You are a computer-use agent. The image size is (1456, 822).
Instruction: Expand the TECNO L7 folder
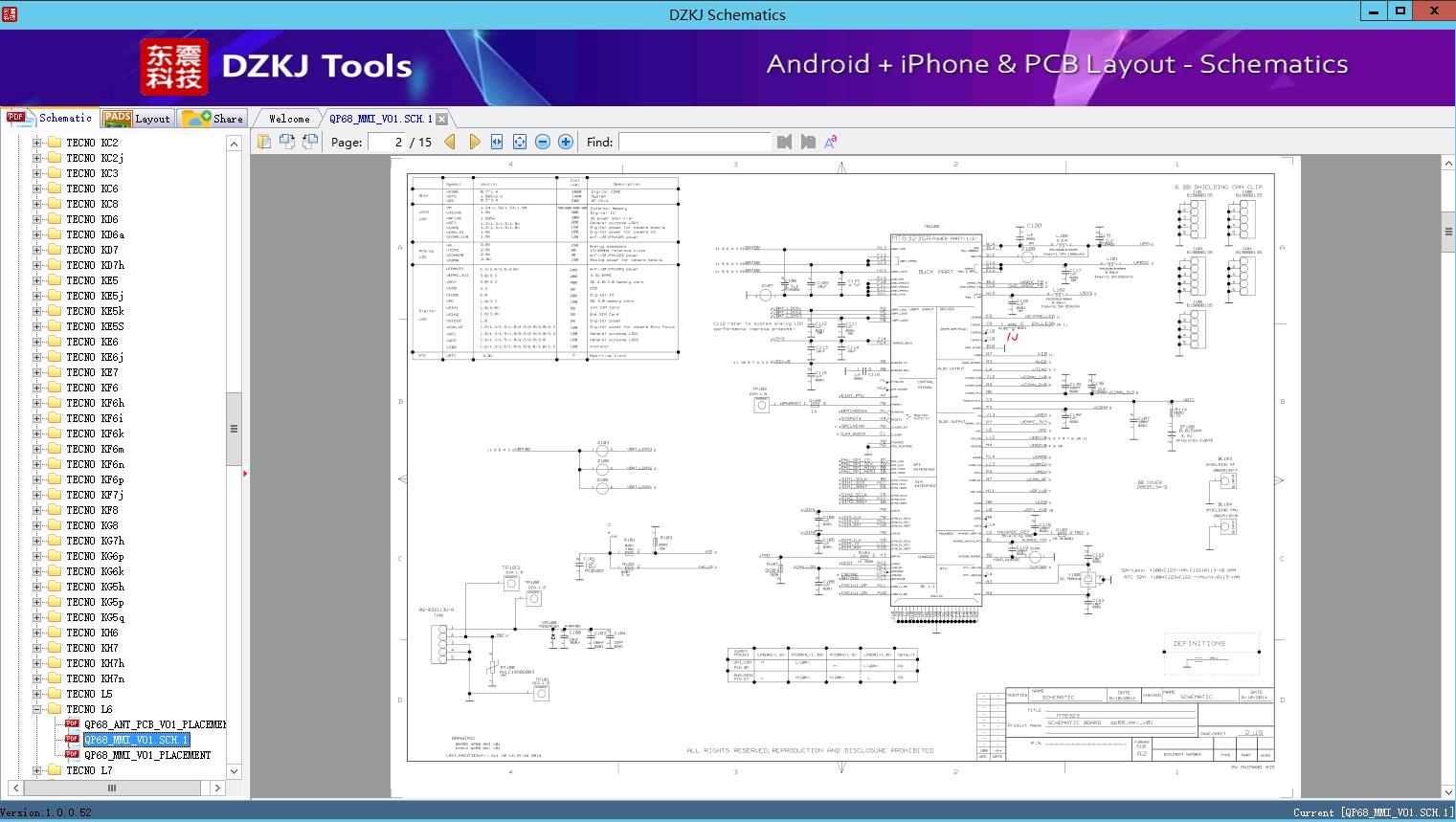(x=37, y=770)
